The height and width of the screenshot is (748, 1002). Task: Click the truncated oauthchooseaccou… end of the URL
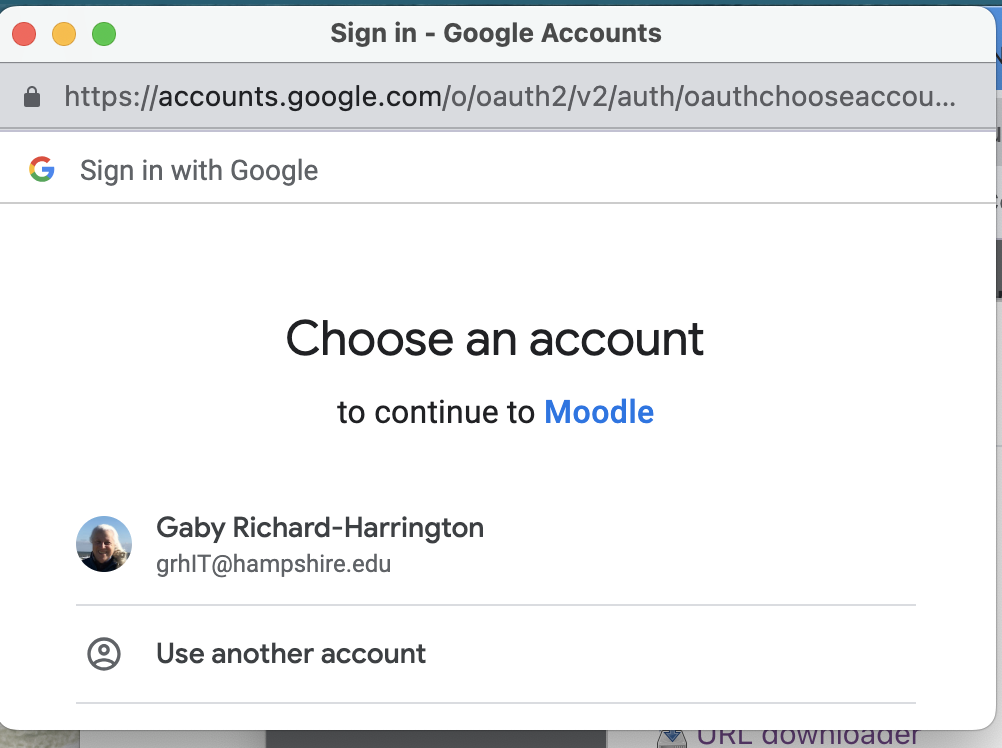(x=820, y=97)
